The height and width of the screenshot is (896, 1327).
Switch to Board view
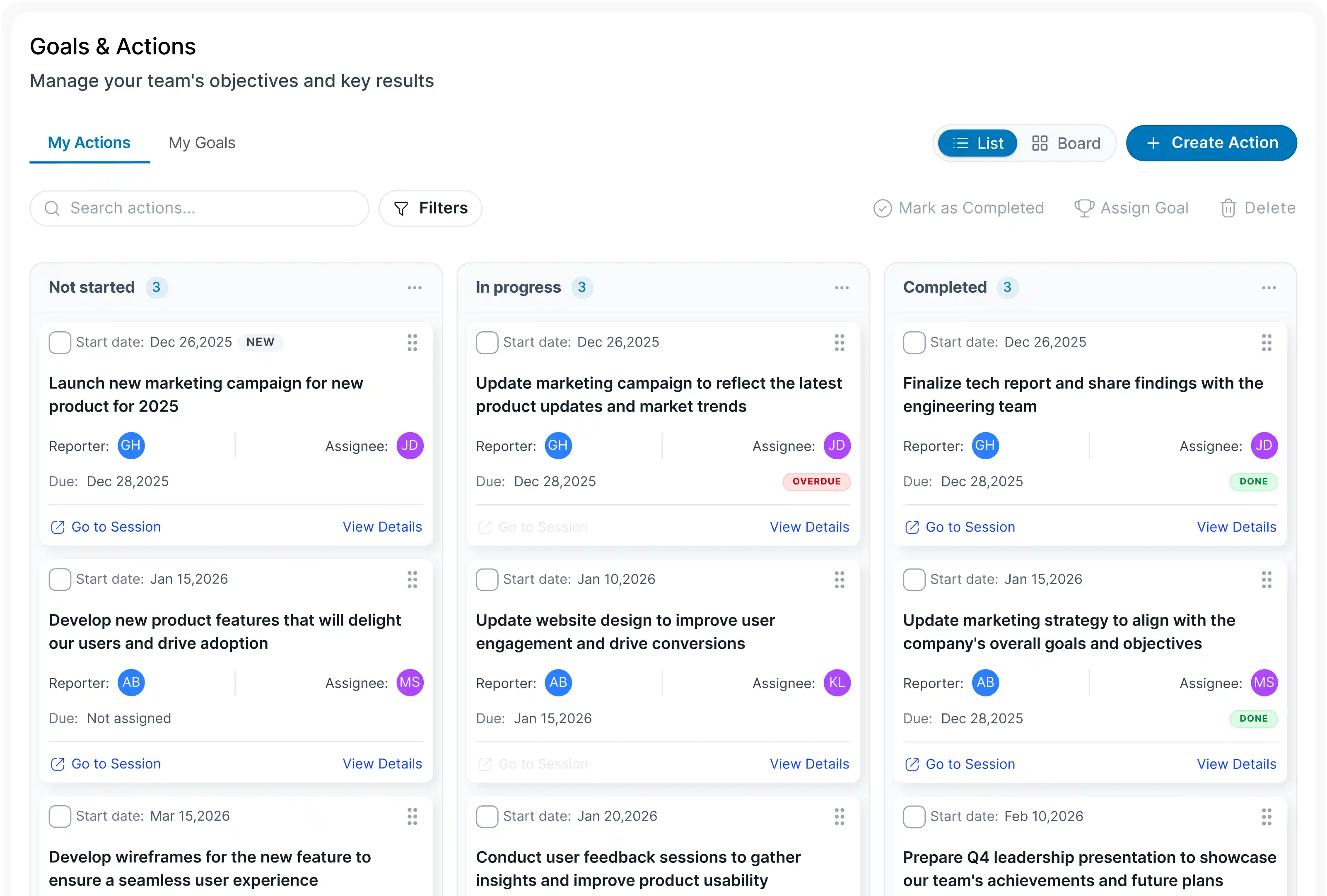1066,143
